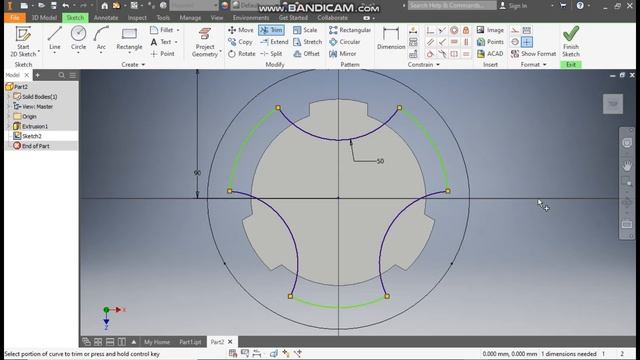
Task: Apply the Concentric constraint
Action: 454,30
